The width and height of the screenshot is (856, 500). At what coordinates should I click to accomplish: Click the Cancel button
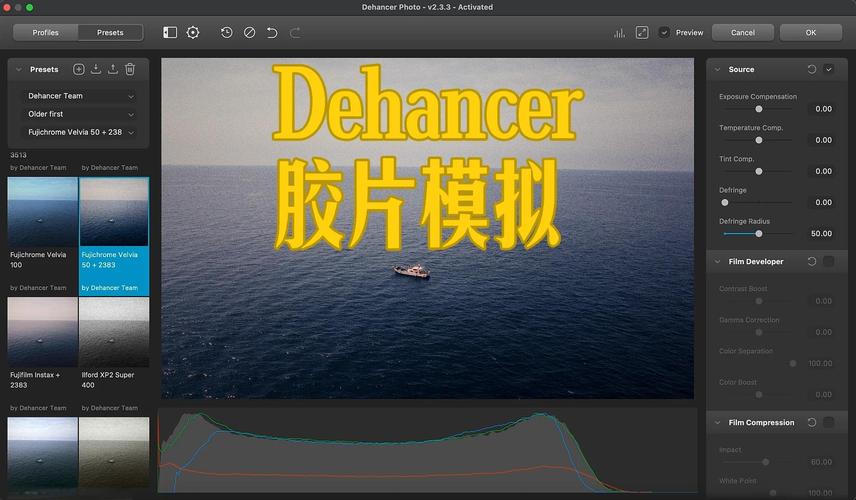pos(743,32)
